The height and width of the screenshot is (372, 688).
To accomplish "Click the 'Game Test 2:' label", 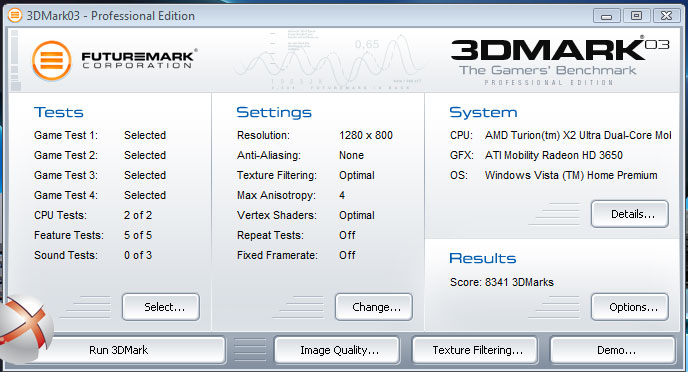I will (x=66, y=155).
